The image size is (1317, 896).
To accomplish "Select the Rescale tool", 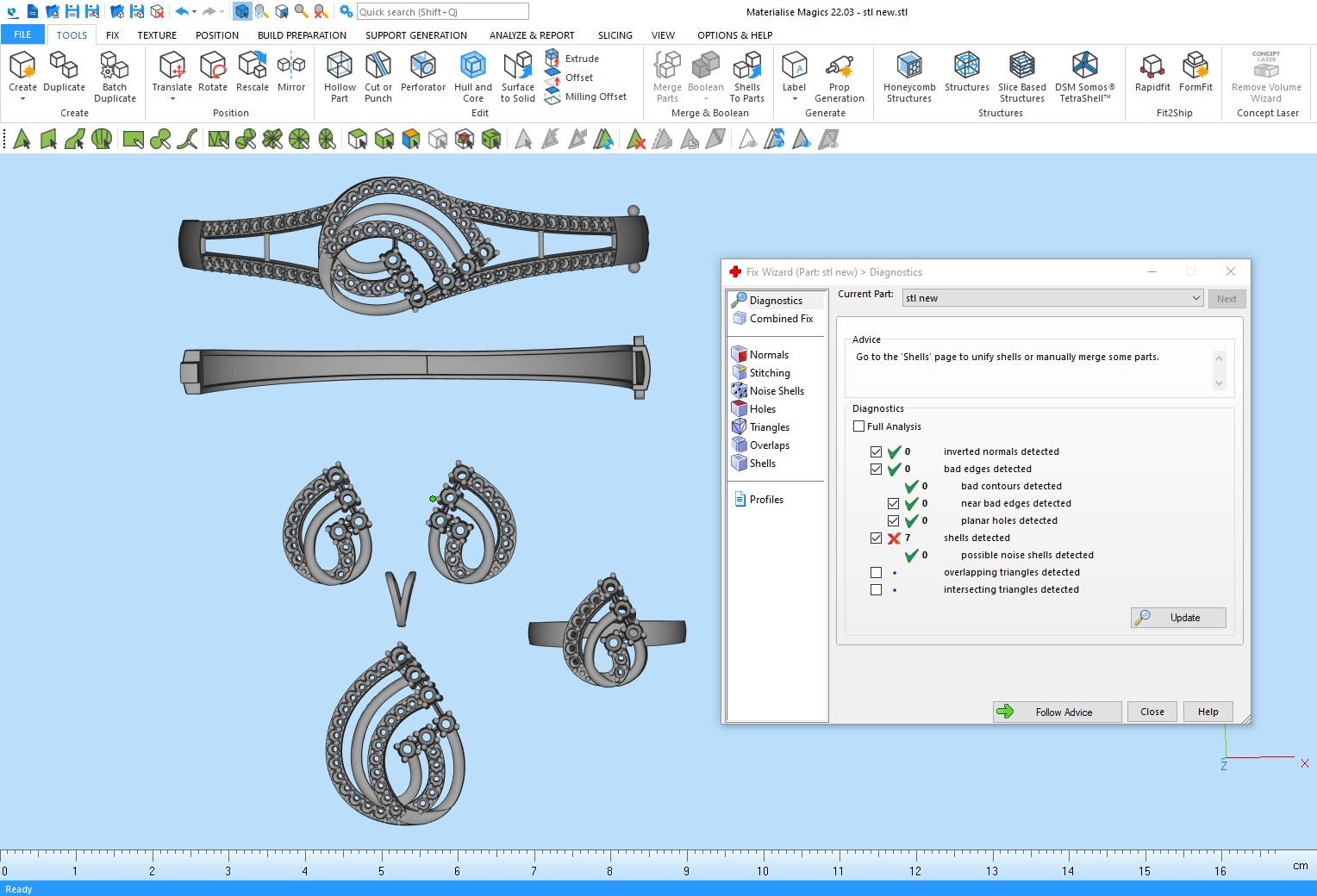I will pos(253,65).
